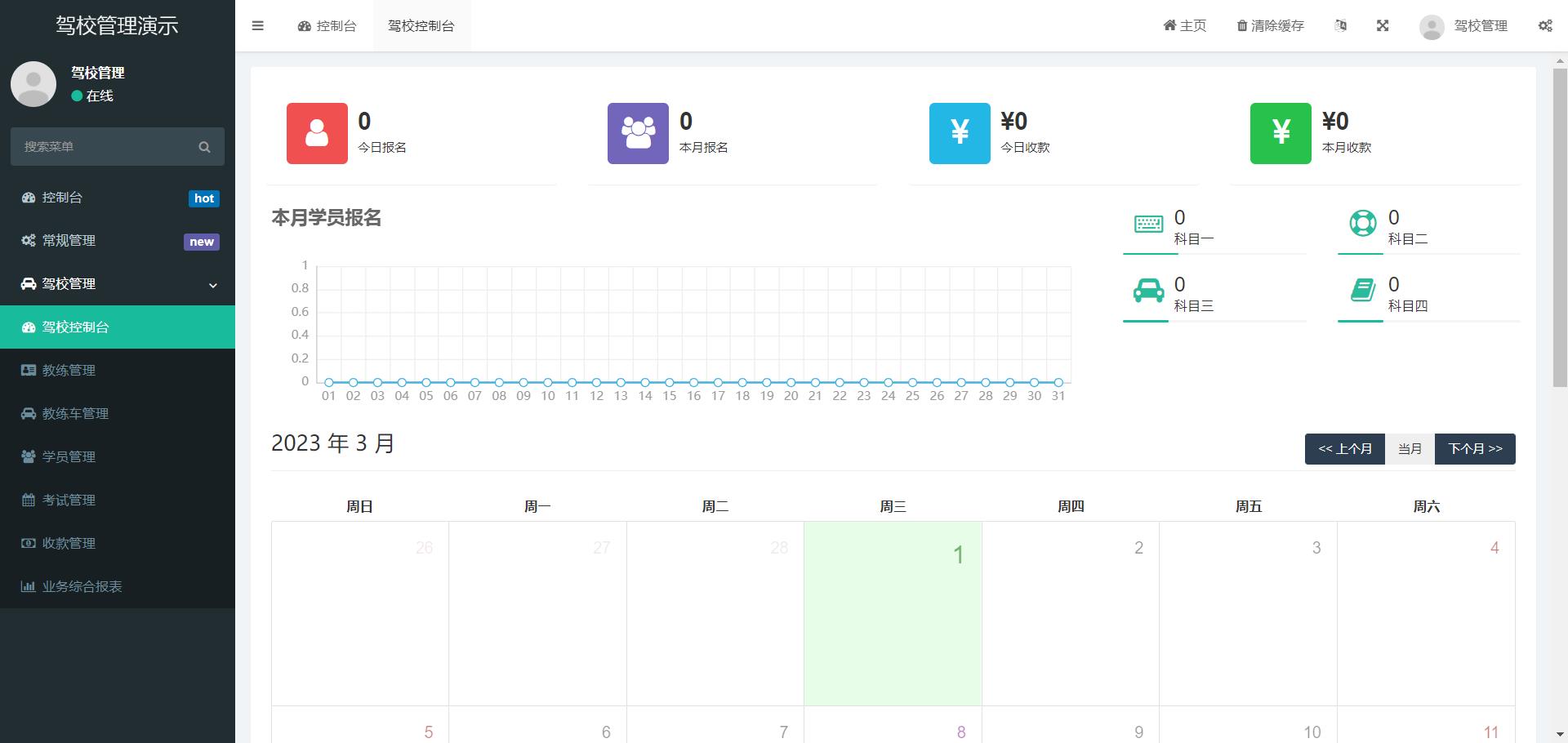Enter fullscreen with the expand arrows icon
Image resolution: width=1568 pixels, height=743 pixels.
pos(1383,25)
